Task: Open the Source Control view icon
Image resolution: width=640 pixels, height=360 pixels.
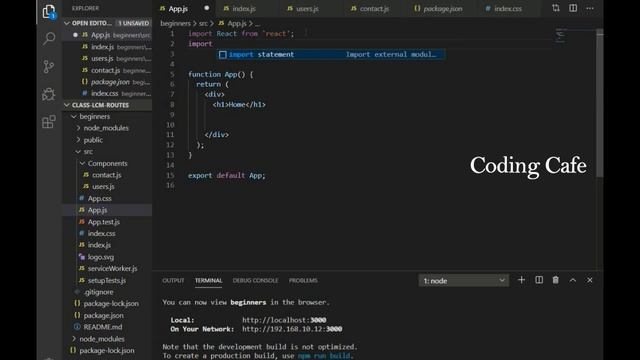Action: click(x=49, y=67)
